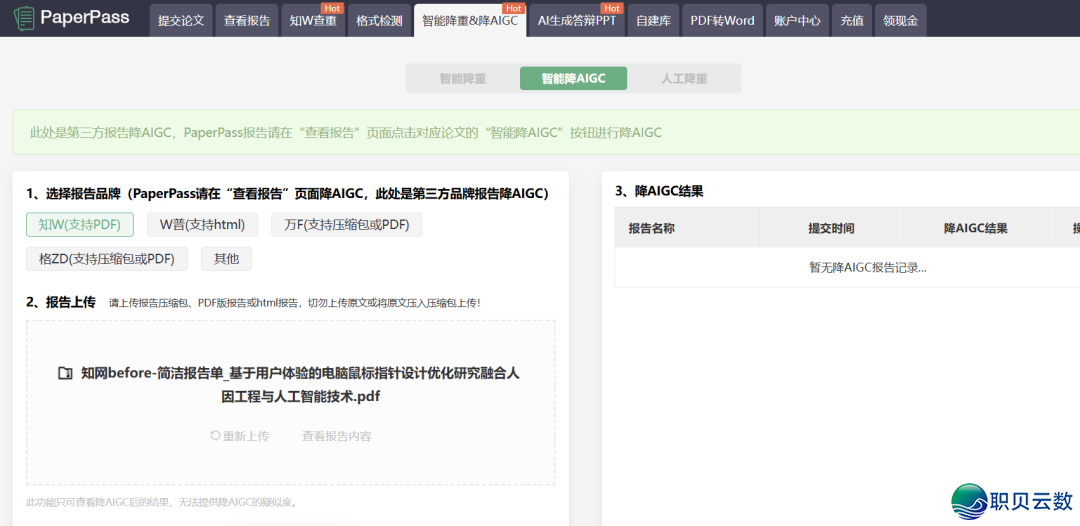
Task: Open the AI生成答辩PPT tab
Action: click(x=577, y=21)
